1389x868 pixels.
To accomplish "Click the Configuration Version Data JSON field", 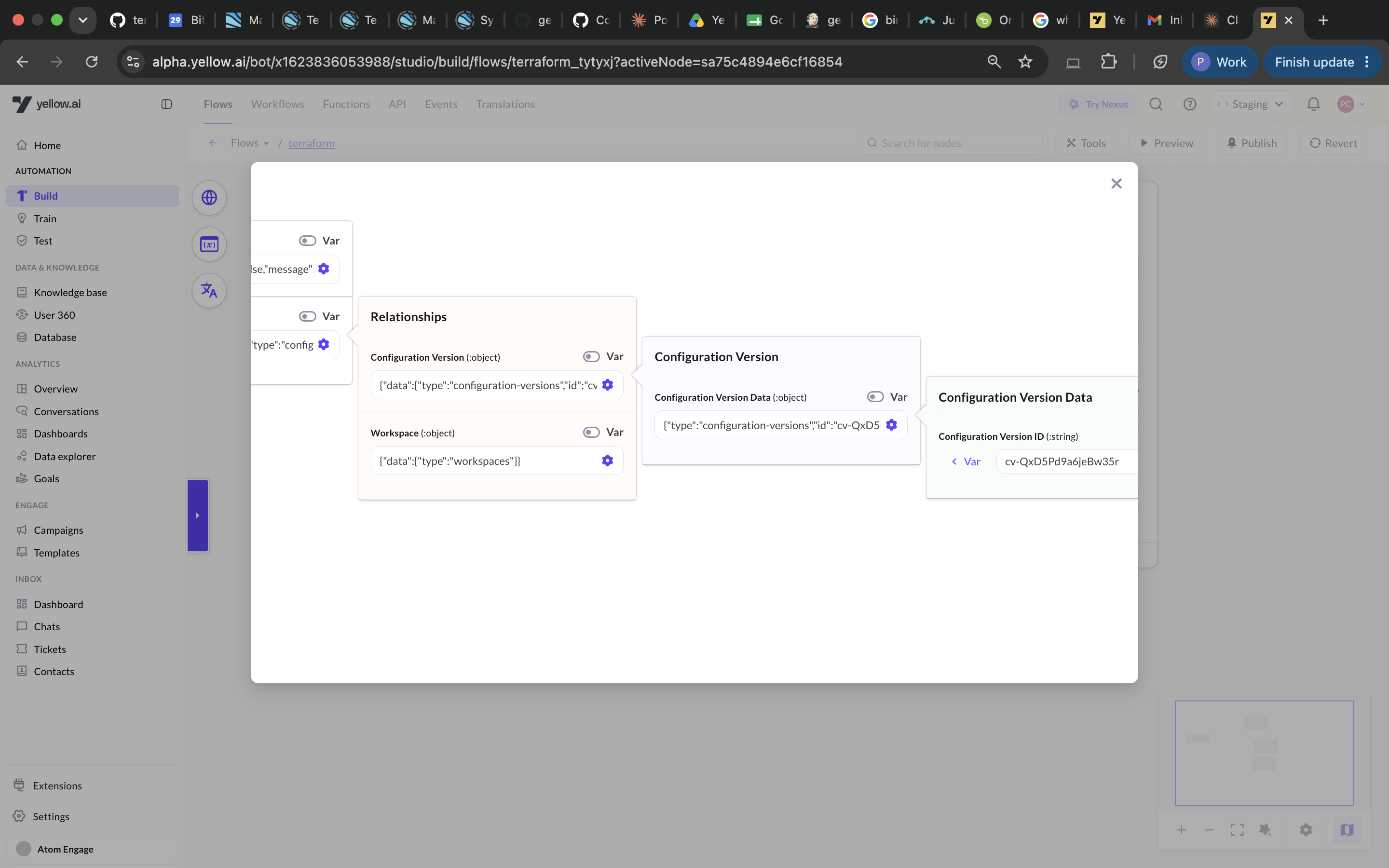I will click(x=781, y=425).
